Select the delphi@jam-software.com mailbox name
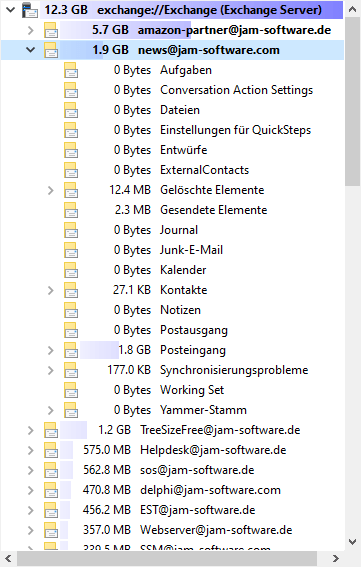The width and height of the screenshot is (361, 567). pyautogui.click(x=211, y=490)
